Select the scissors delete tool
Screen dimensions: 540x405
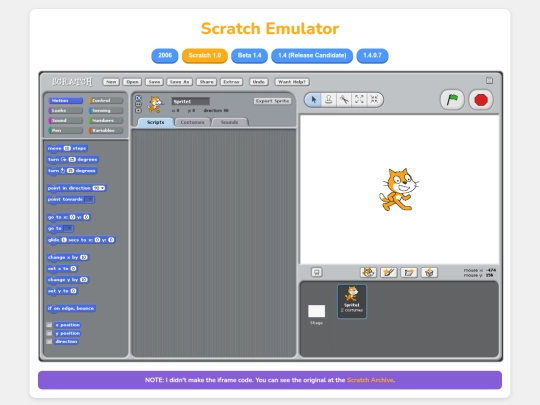point(344,100)
